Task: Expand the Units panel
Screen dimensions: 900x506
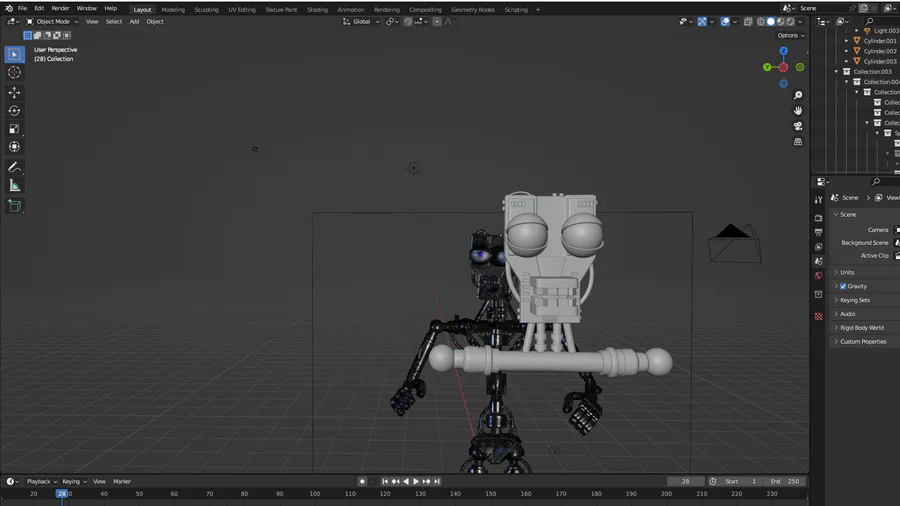Action: click(x=847, y=273)
